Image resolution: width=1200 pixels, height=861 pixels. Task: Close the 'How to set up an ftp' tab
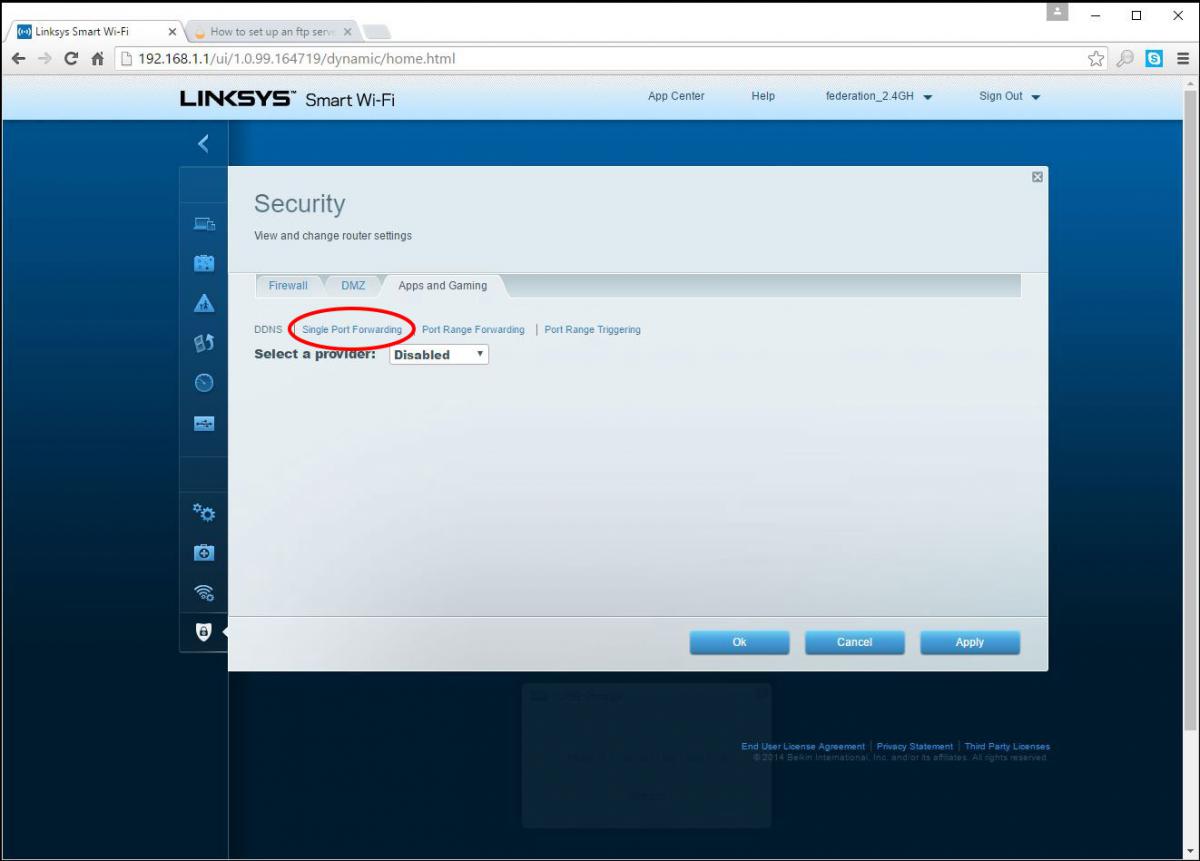click(x=347, y=31)
